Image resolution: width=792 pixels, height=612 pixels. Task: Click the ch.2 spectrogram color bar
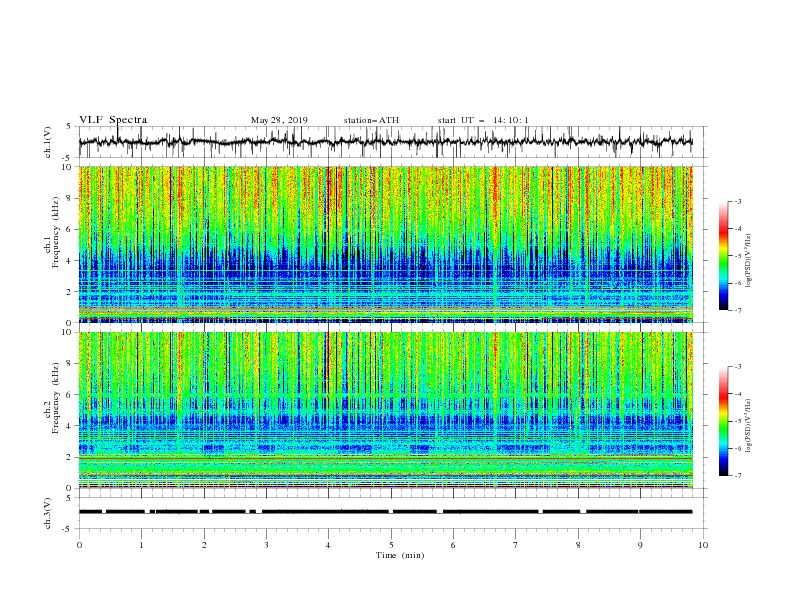point(723,421)
